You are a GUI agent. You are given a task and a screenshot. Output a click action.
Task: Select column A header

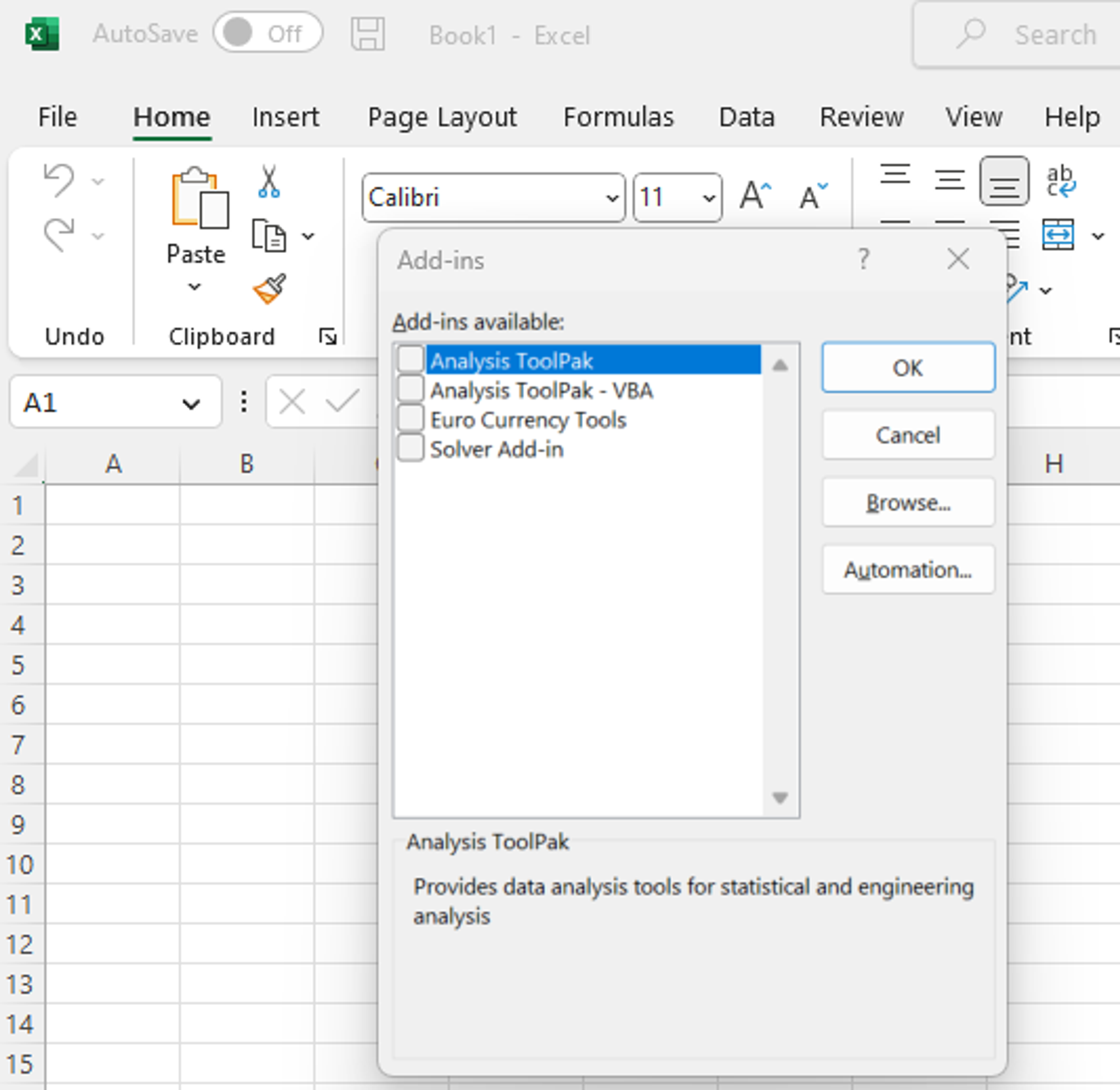pyautogui.click(x=113, y=464)
